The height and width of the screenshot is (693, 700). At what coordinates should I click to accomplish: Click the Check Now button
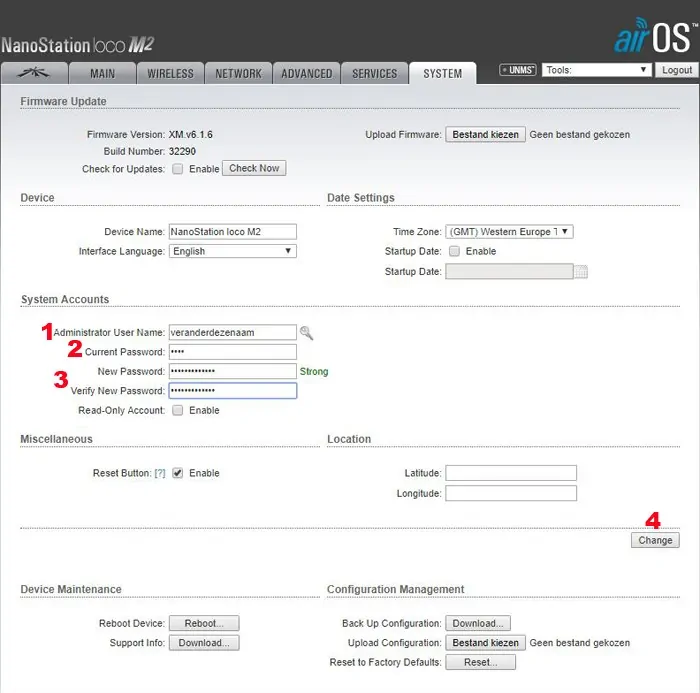coord(254,168)
